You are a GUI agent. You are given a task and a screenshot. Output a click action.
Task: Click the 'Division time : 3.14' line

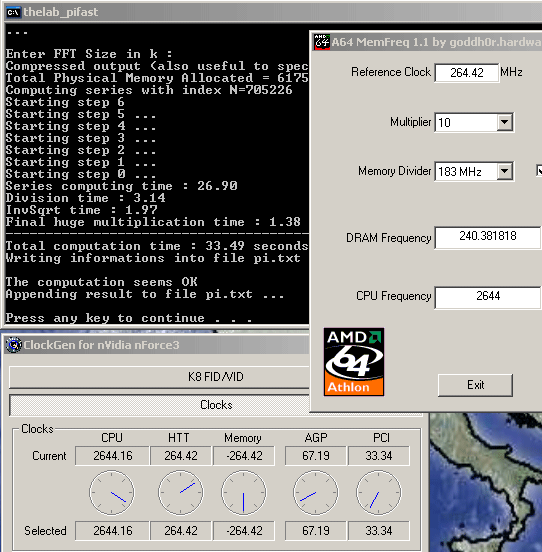(86, 198)
